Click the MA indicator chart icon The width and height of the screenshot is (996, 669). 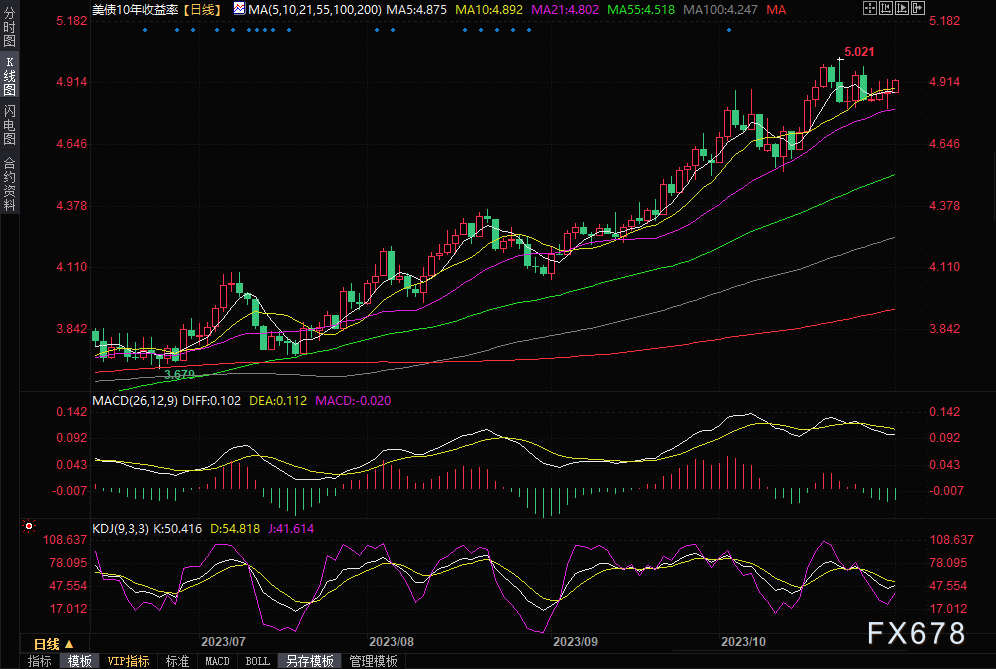[238, 8]
